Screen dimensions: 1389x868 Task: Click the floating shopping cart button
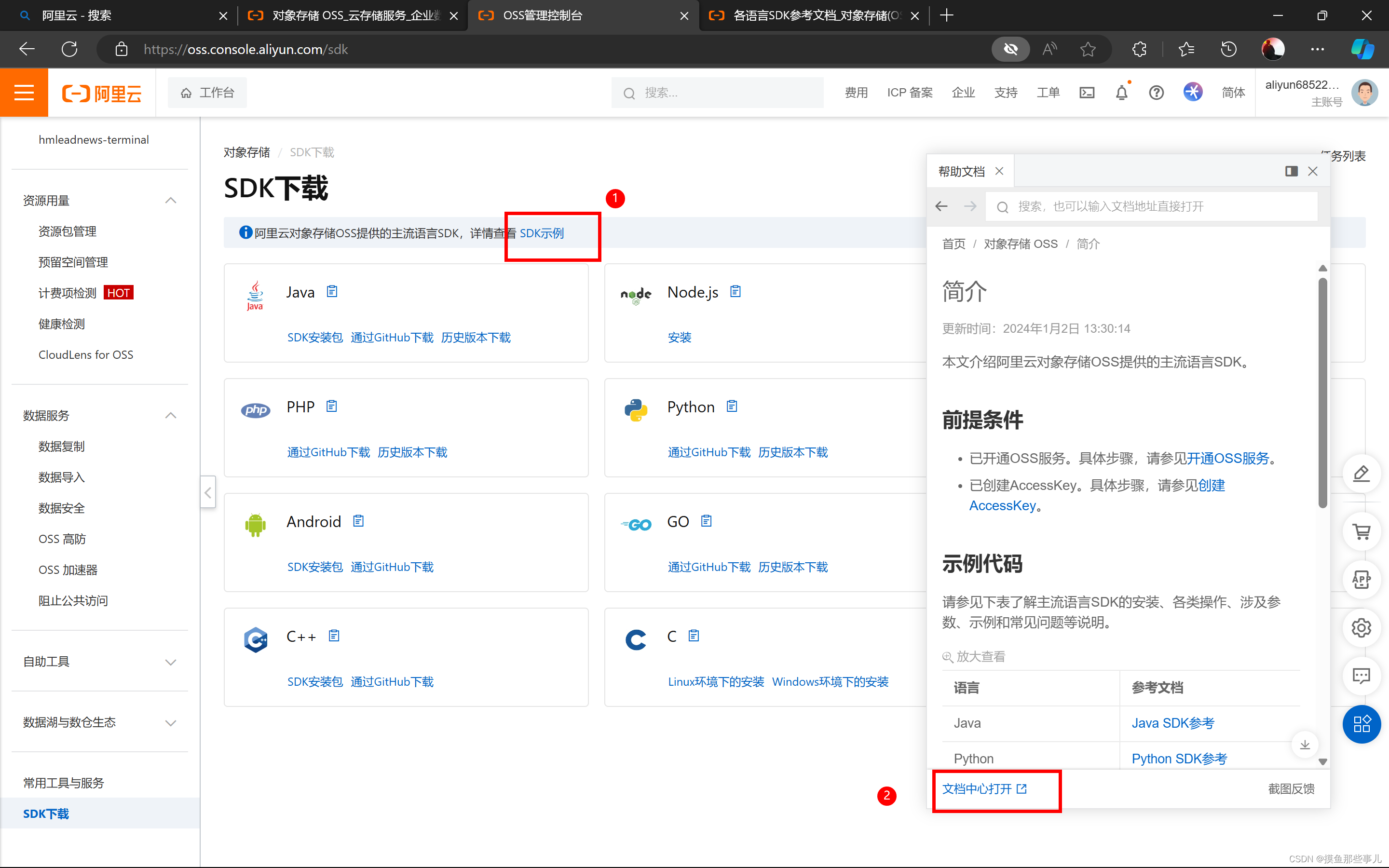(1362, 531)
